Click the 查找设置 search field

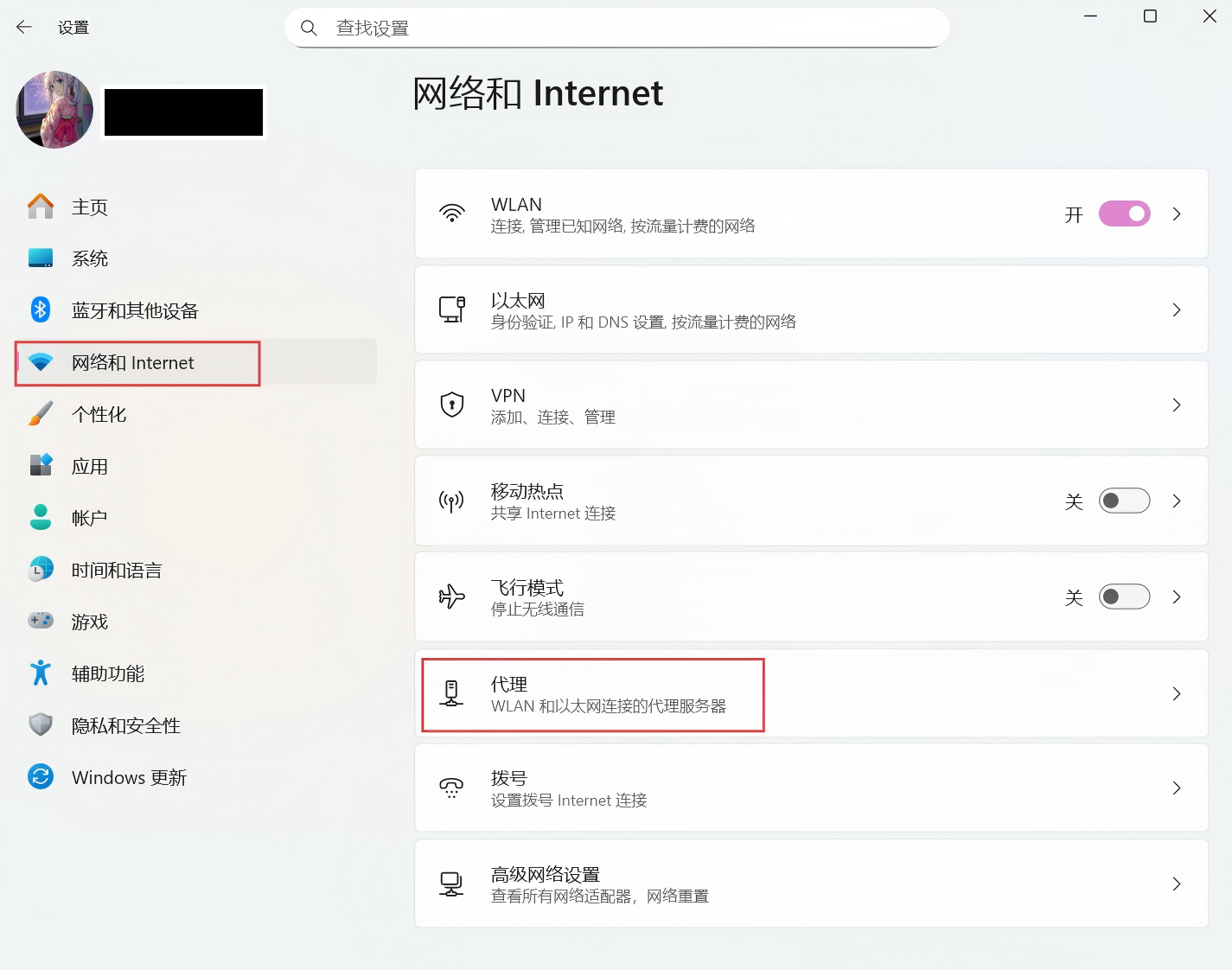[x=616, y=27]
